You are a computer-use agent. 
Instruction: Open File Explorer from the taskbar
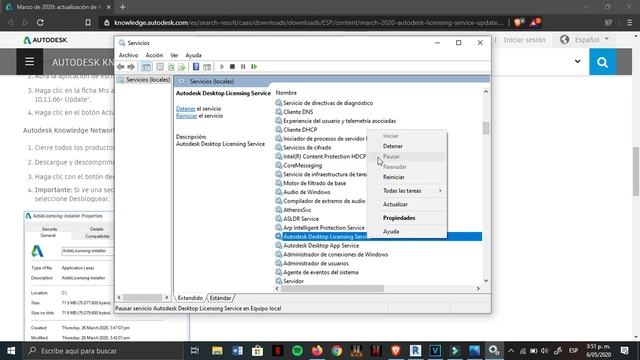217,351
